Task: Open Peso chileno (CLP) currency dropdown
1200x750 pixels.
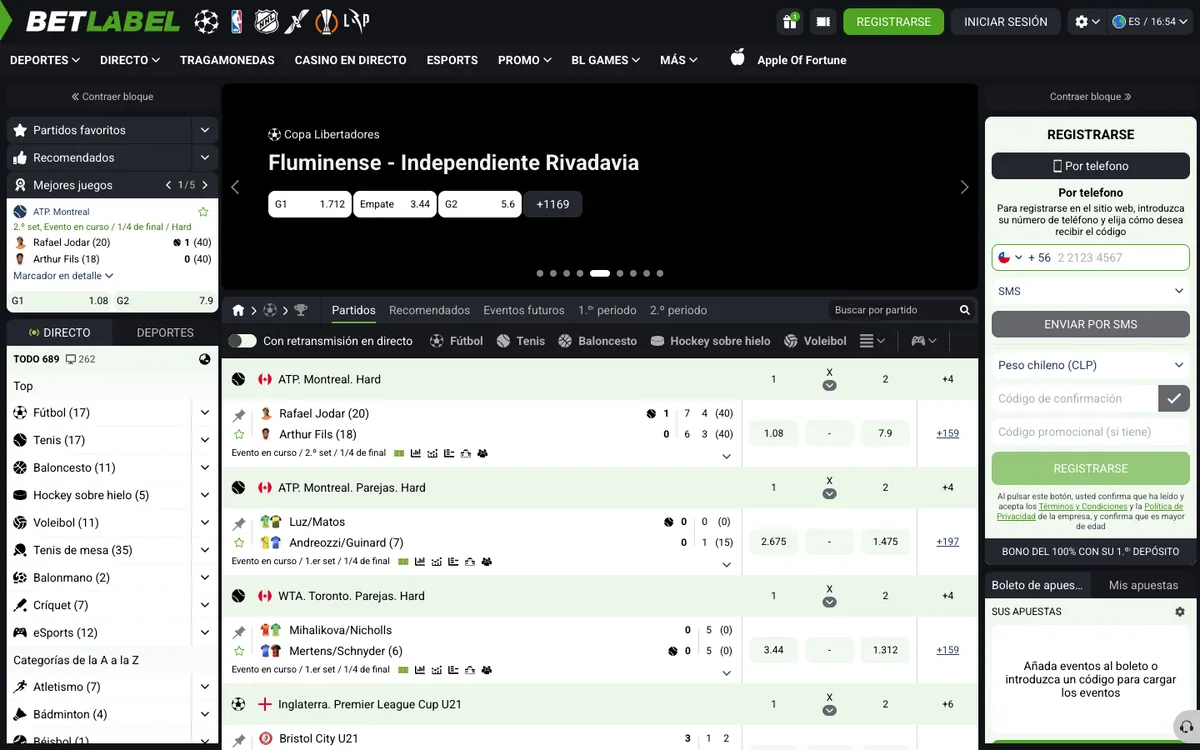Action: (x=1091, y=365)
